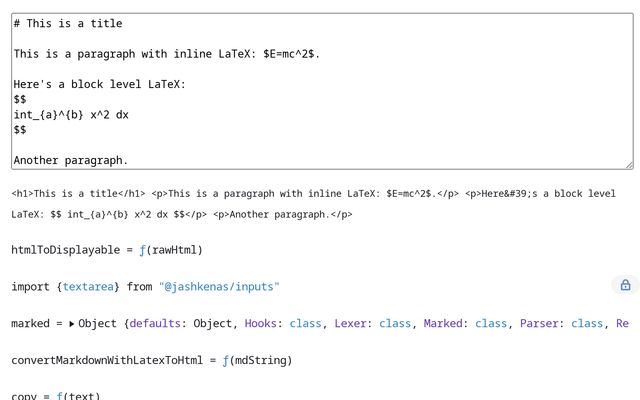Expand the Parser: class property
The height and width of the screenshot is (400, 640).
[x=543, y=324]
